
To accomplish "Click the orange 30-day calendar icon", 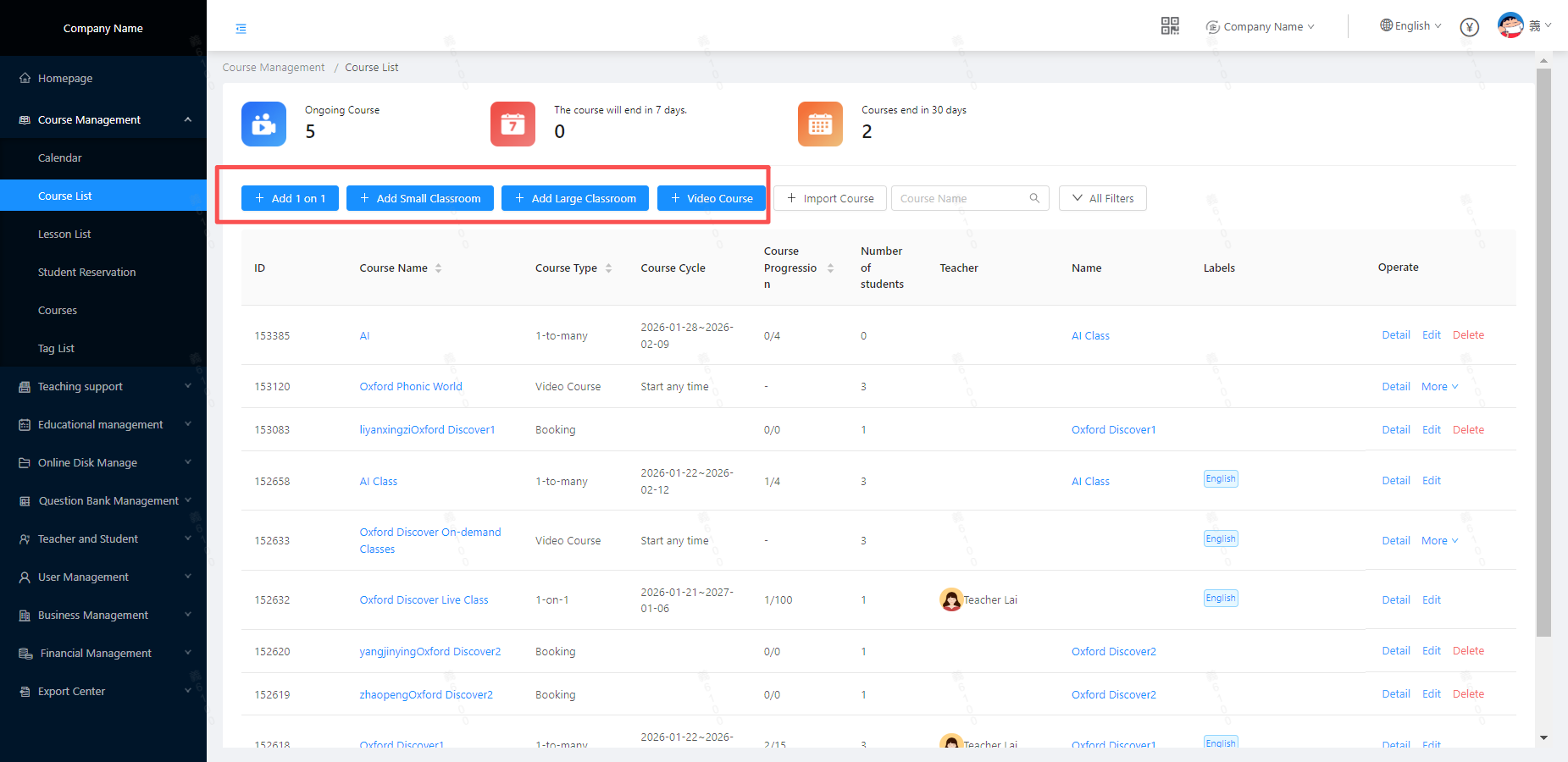I will [820, 124].
